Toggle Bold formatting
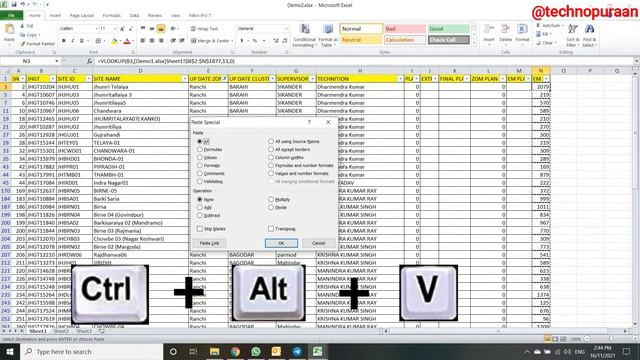Screen dimensions: 640x360 64,41
